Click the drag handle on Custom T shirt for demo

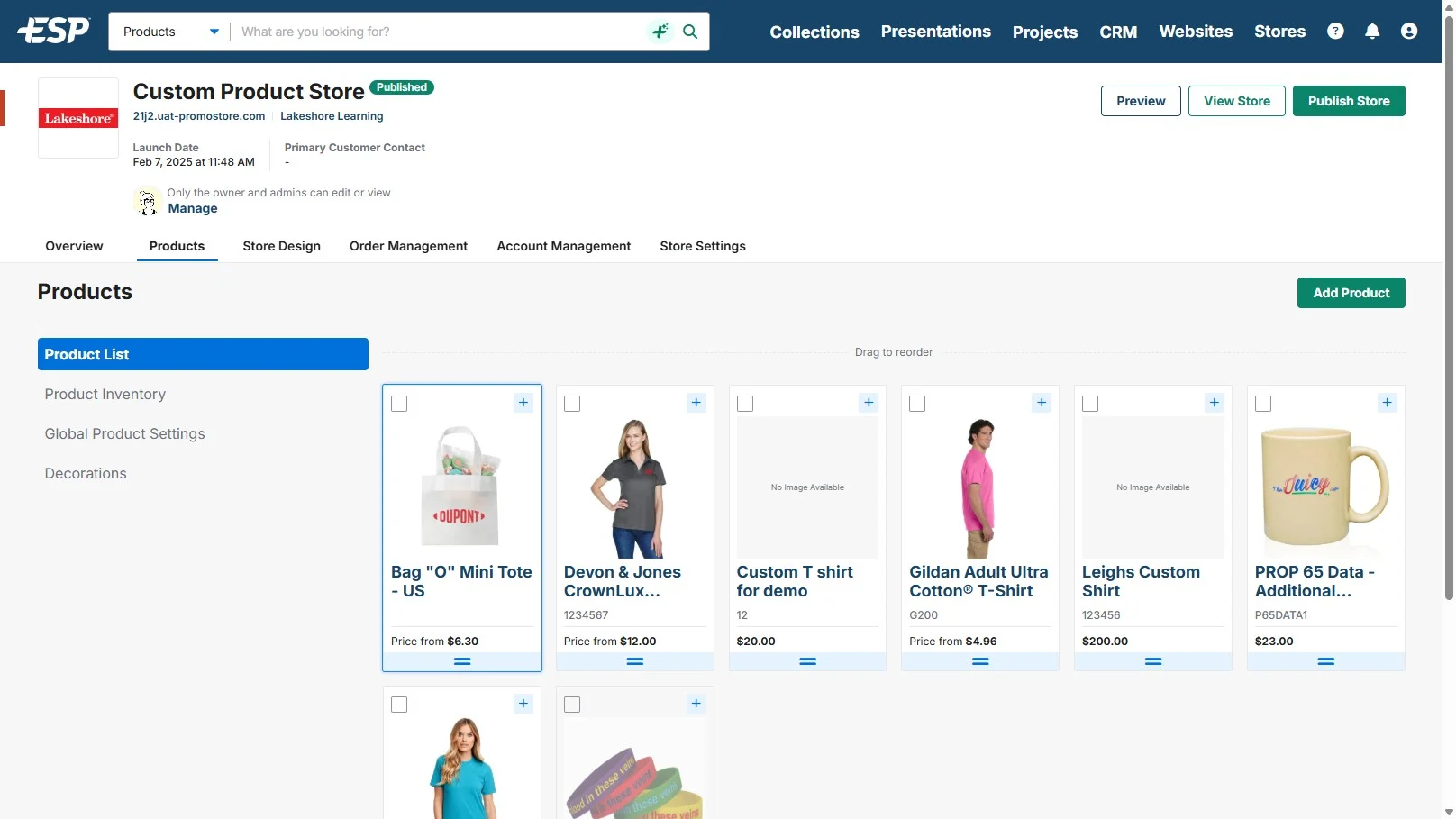808,661
